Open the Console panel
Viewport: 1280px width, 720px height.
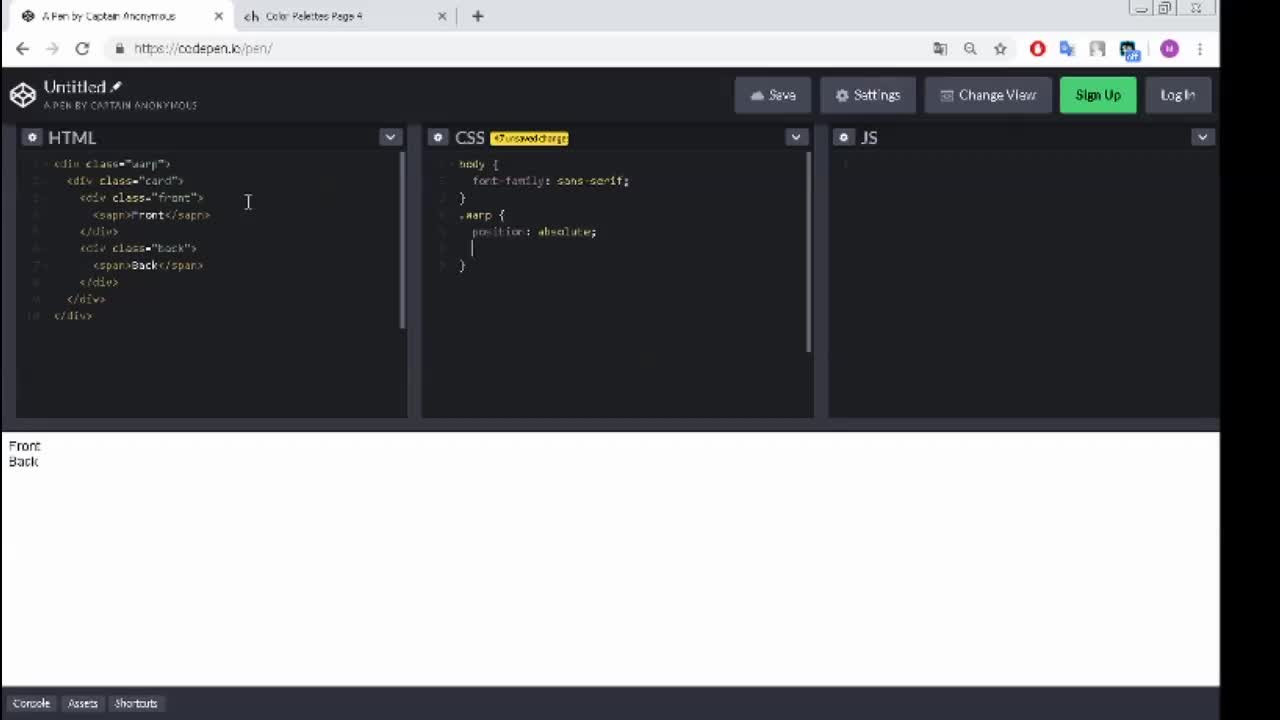(x=31, y=703)
